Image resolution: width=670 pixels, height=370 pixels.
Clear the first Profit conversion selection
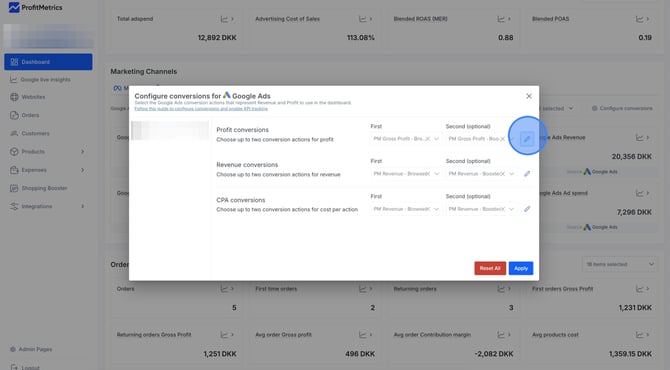tap(428, 139)
